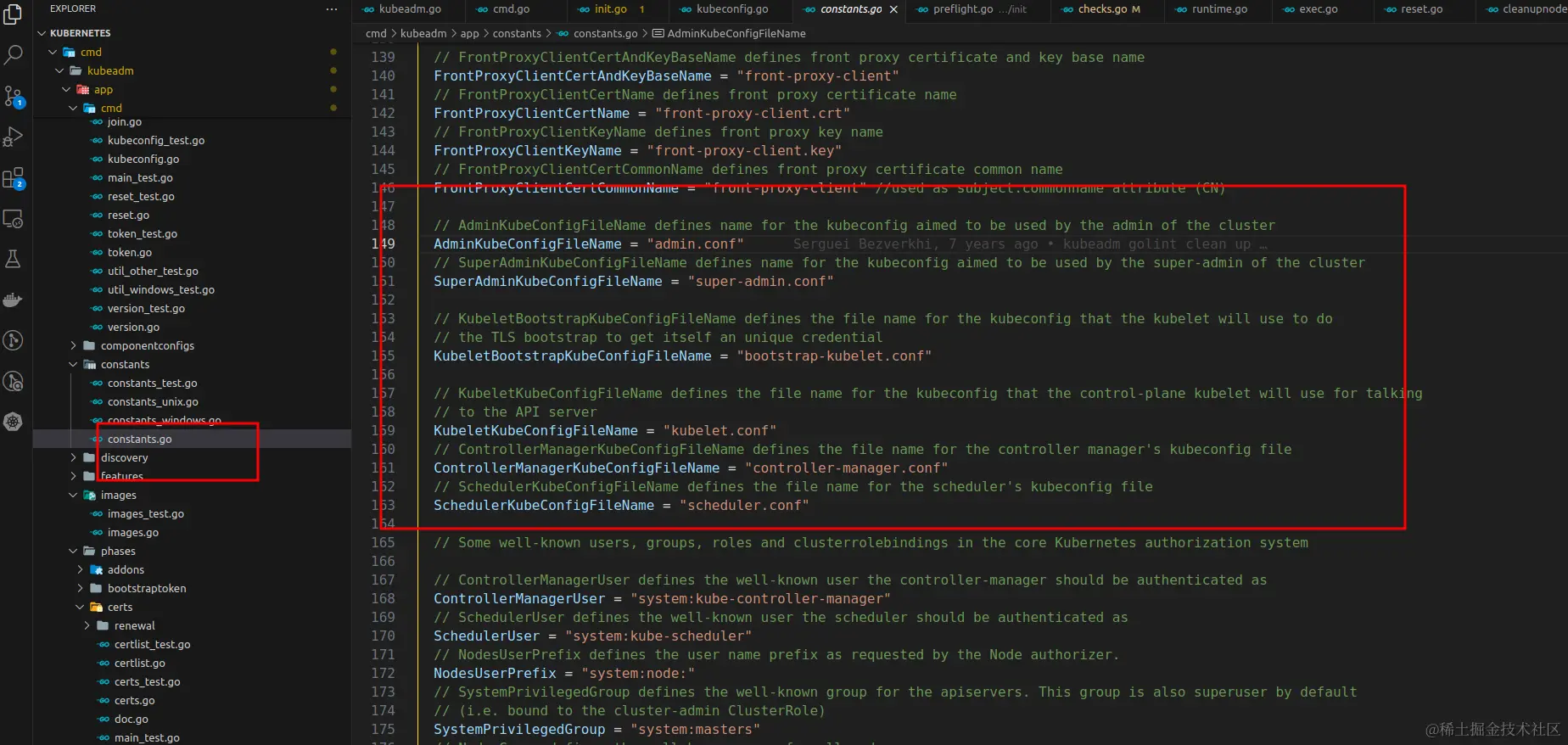
Task: Open join.go in file tree
Action: 124,122
